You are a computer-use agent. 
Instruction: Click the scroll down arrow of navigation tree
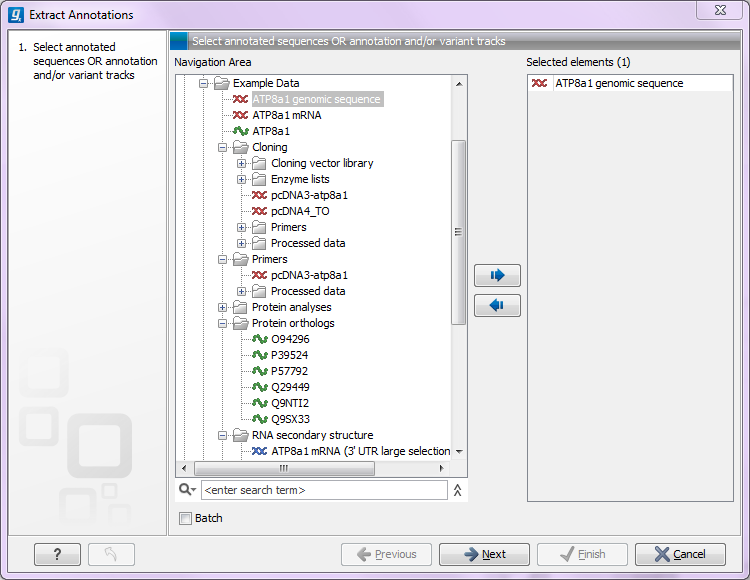(459, 451)
